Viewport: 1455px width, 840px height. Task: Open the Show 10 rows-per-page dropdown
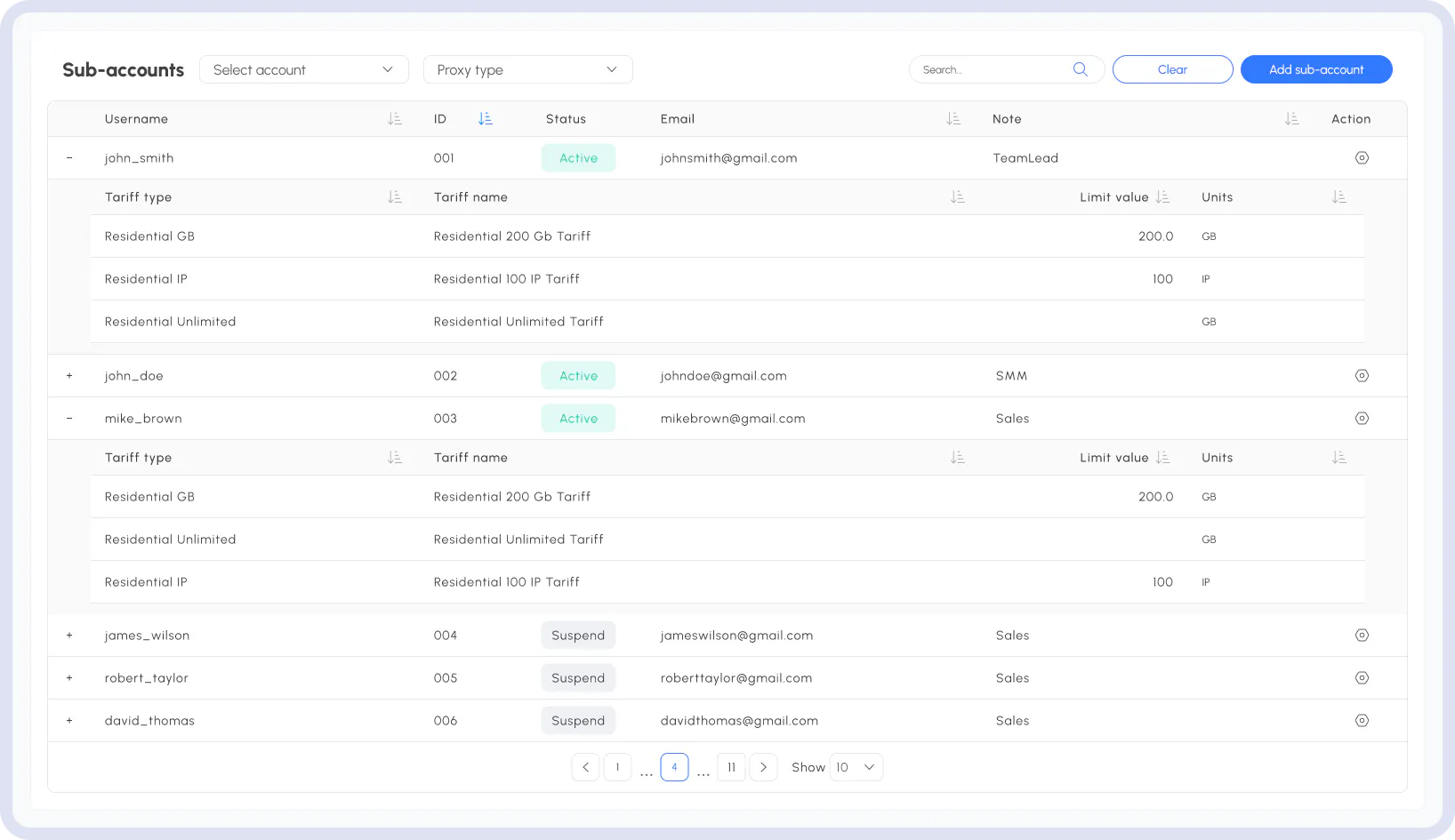click(x=856, y=767)
